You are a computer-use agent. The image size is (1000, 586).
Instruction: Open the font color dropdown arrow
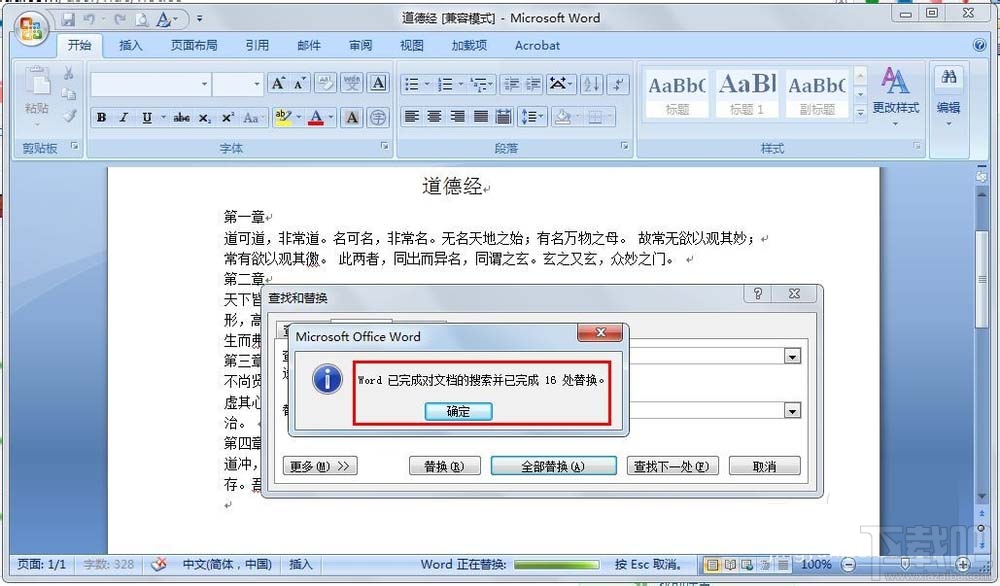(x=330, y=118)
